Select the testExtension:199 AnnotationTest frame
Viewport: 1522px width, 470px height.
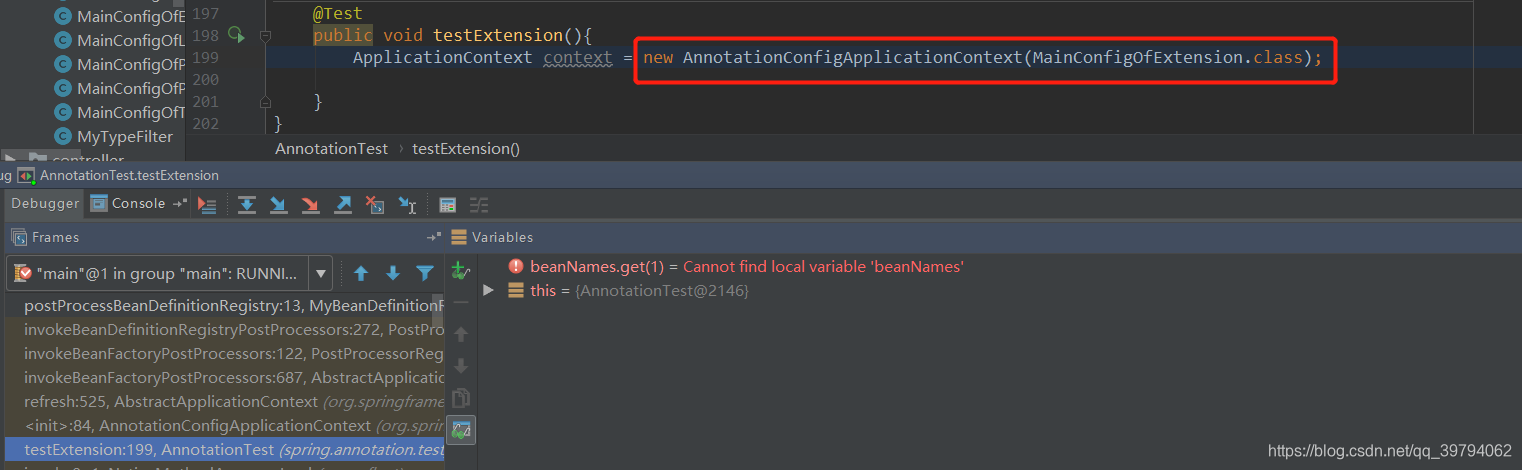click(x=225, y=450)
